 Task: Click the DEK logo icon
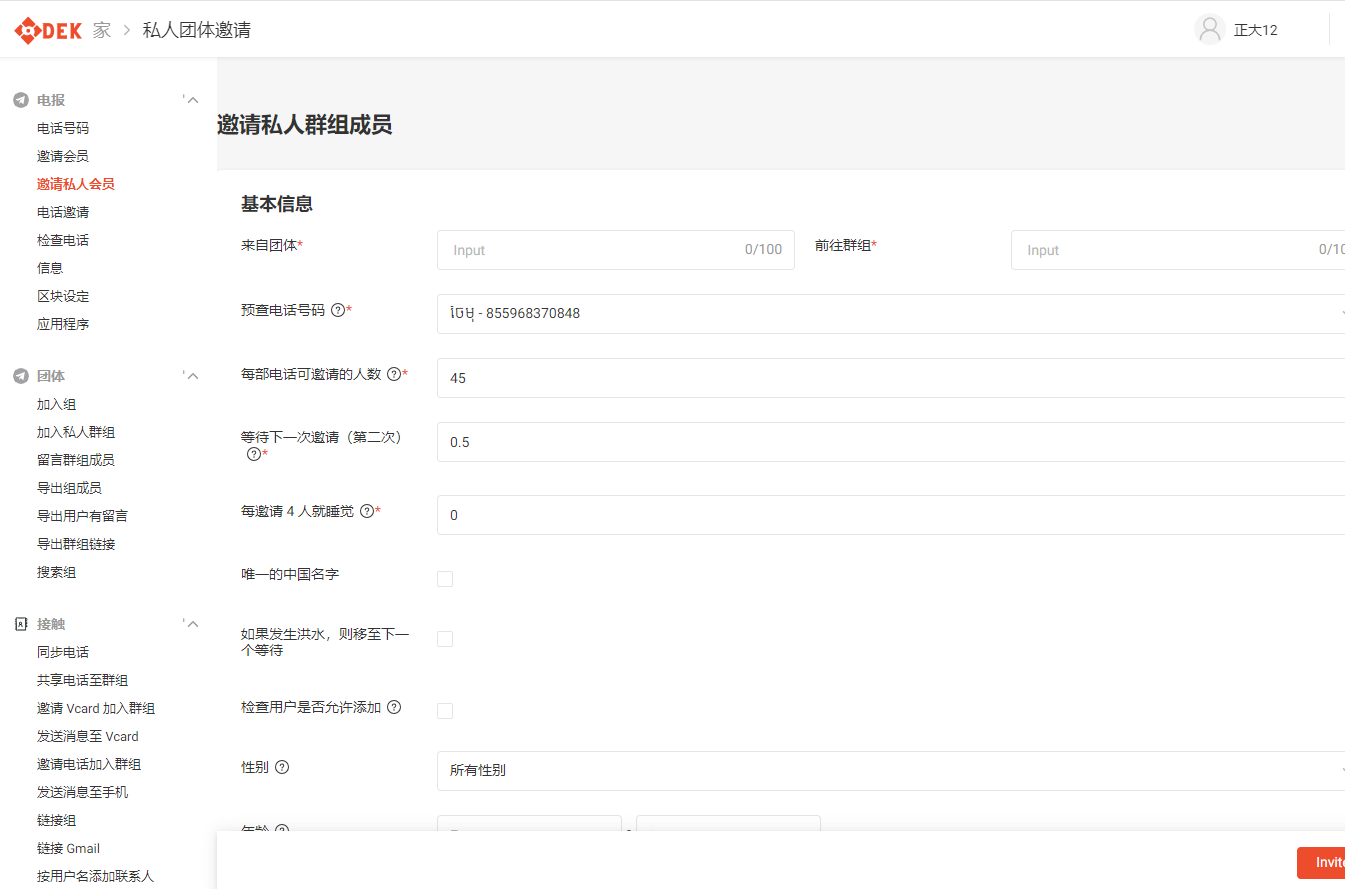click(26, 30)
